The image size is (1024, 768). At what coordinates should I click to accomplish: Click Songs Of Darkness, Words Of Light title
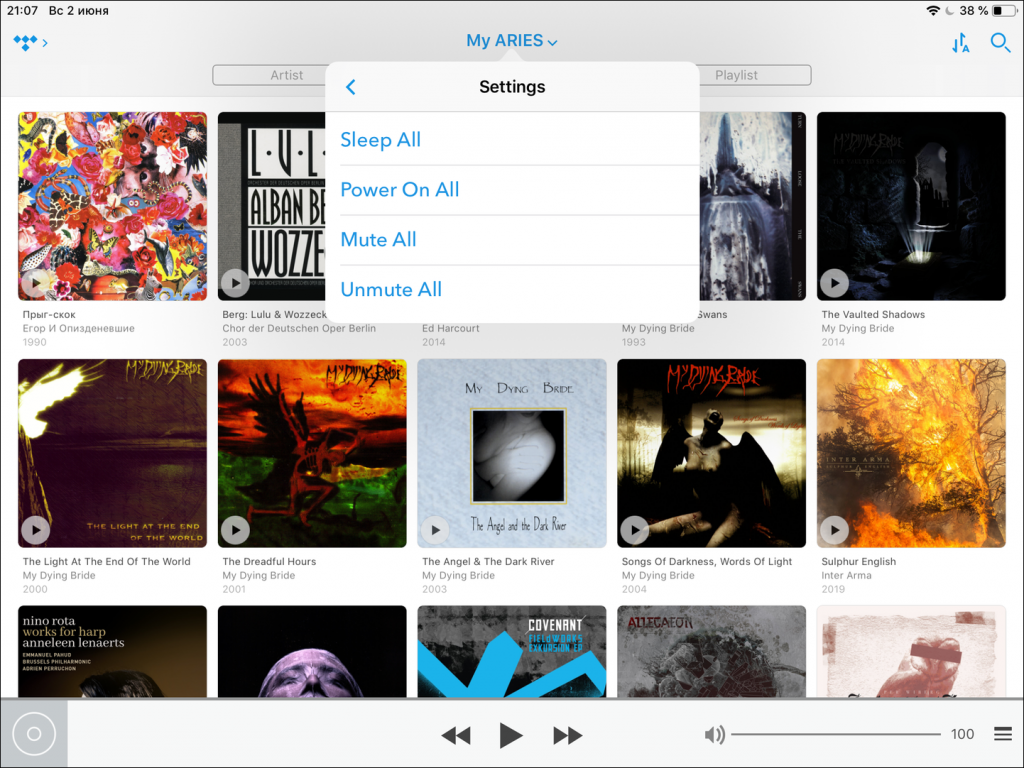[x=707, y=561]
